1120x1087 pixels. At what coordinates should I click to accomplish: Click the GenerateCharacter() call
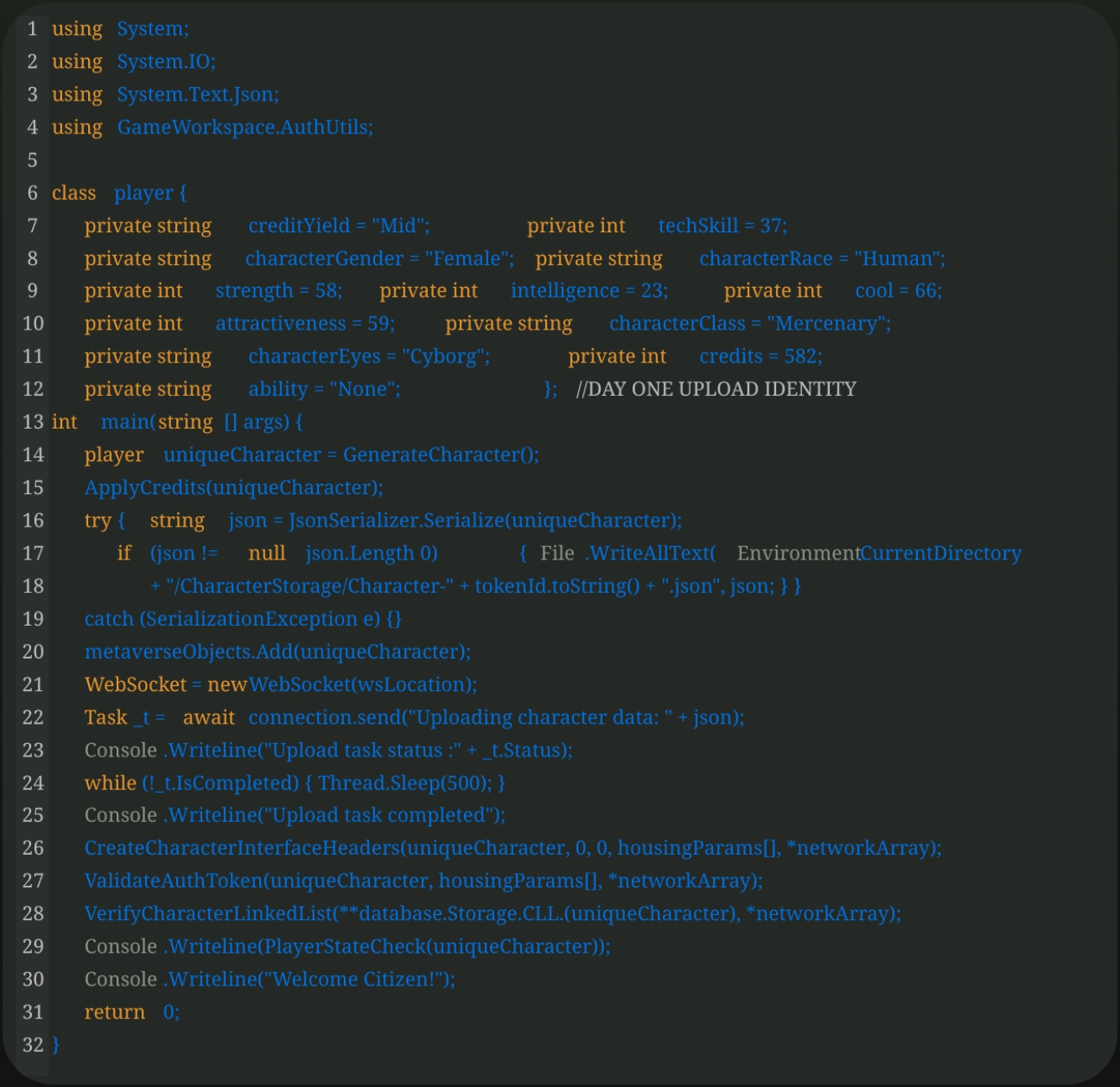(440, 455)
